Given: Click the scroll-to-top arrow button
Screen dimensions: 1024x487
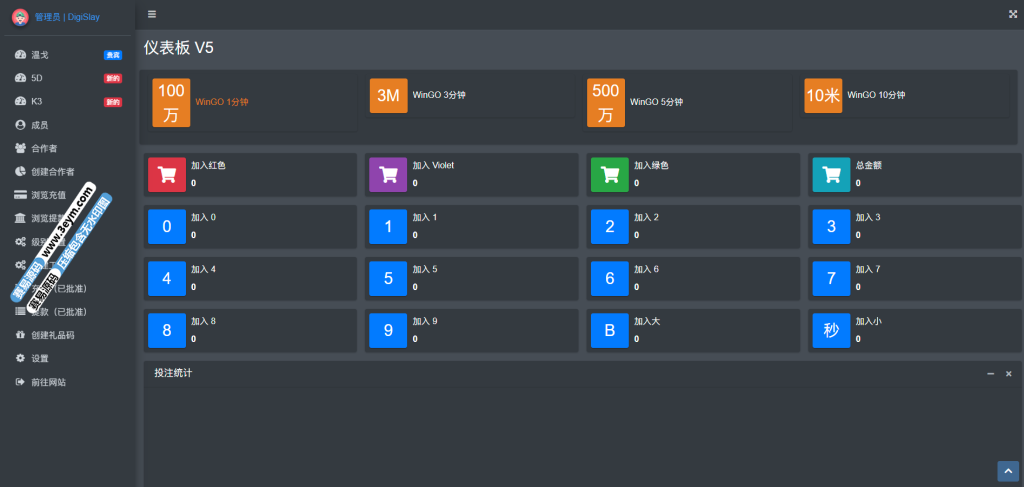Looking at the screenshot, I should point(1007,471).
